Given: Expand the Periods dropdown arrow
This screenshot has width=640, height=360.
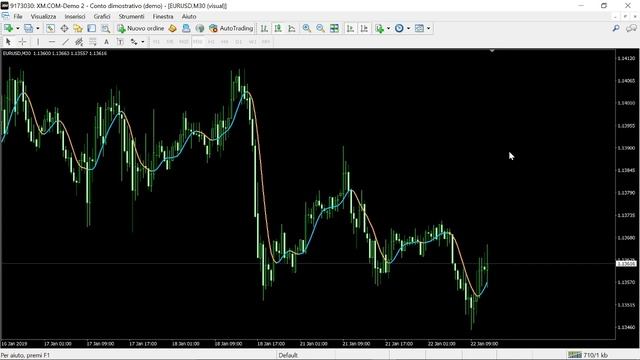Looking at the screenshot, I should click(408, 28).
